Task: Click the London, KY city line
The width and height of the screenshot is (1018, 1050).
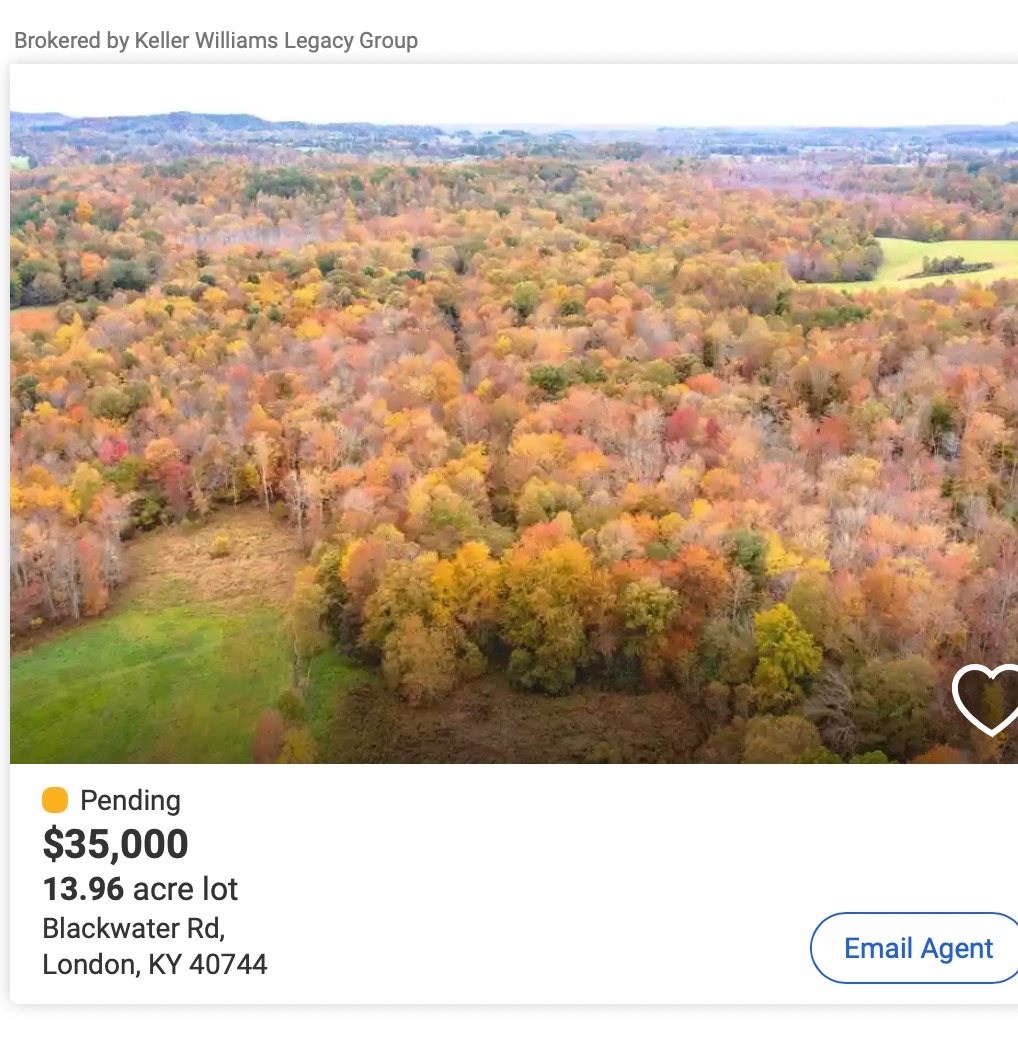Action: coord(92,964)
